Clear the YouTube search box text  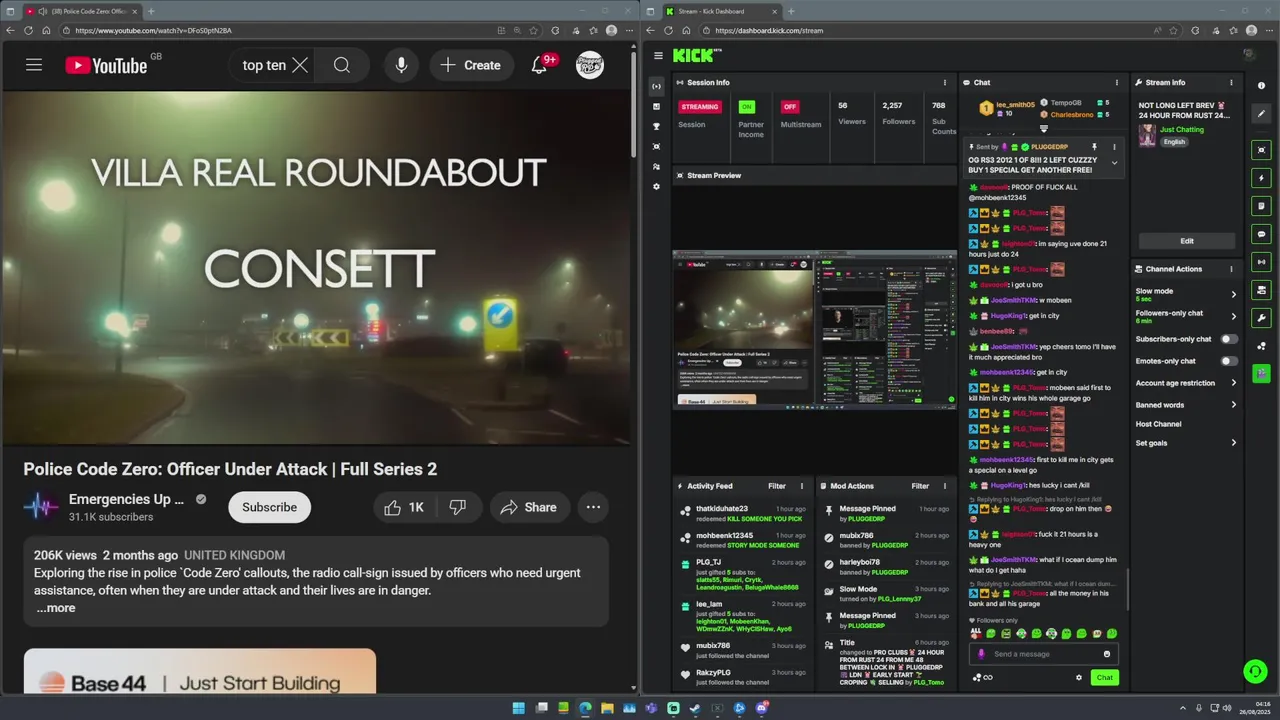coord(300,65)
